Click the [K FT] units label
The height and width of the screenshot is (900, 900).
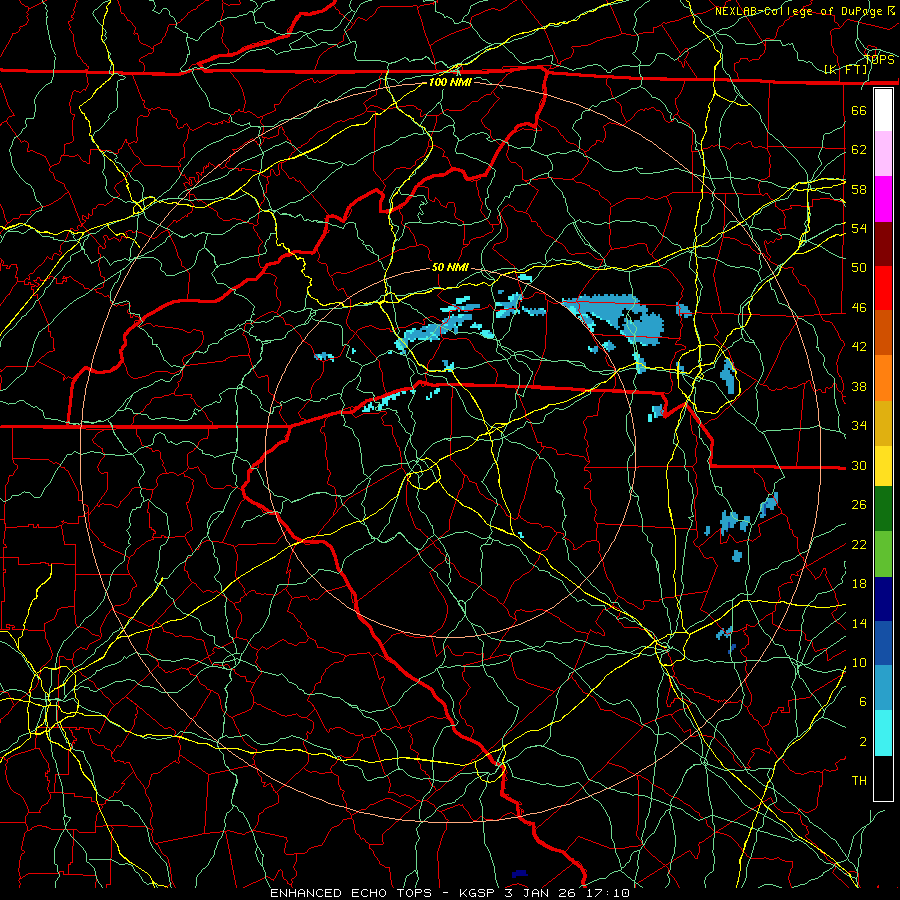[x=846, y=70]
